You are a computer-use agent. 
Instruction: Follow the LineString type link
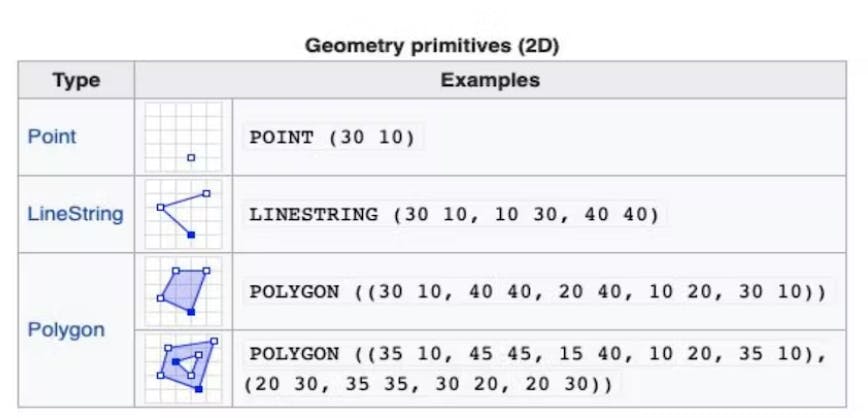[x=76, y=214]
